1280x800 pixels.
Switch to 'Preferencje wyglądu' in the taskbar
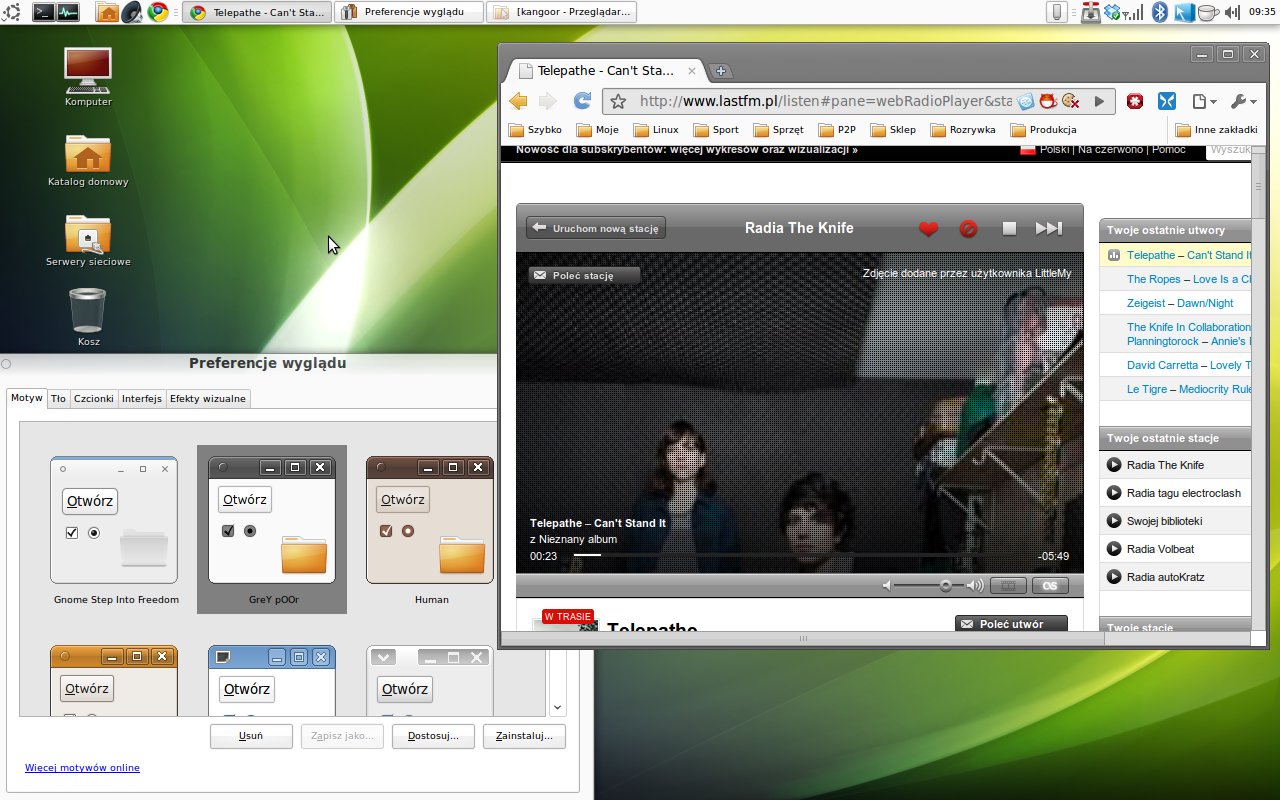tap(408, 12)
